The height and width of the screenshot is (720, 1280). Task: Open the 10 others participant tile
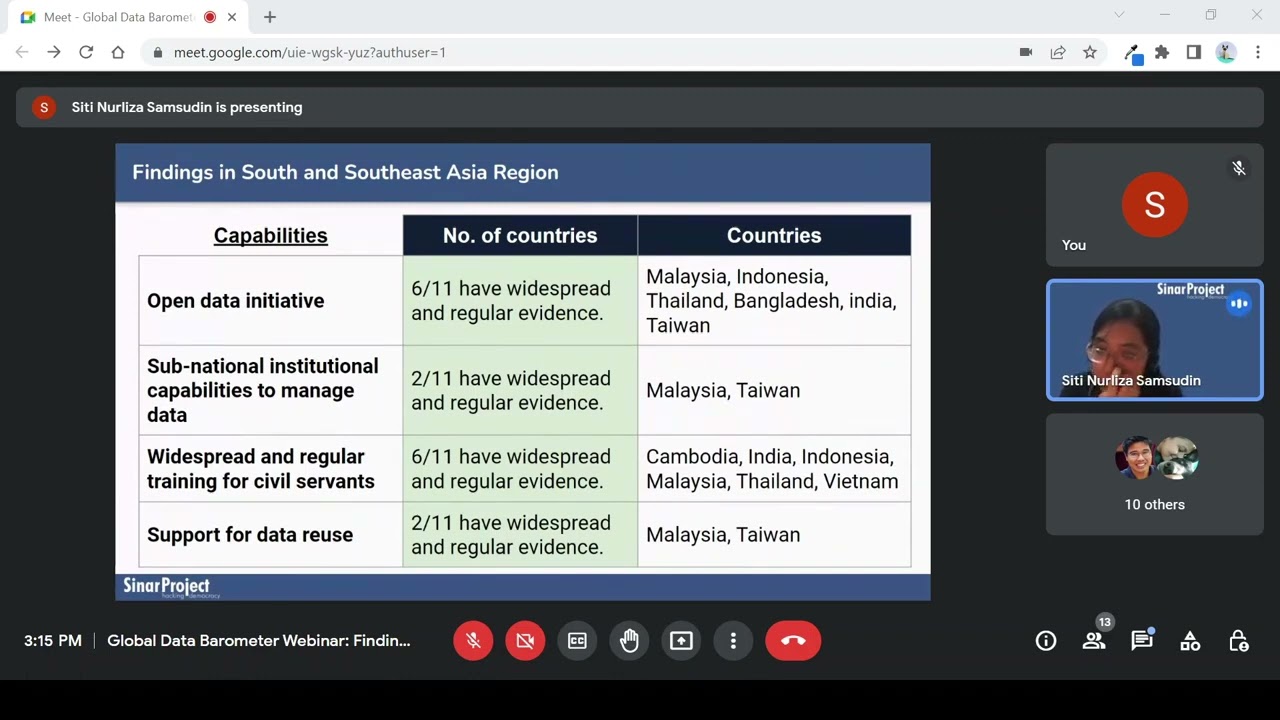point(1155,474)
